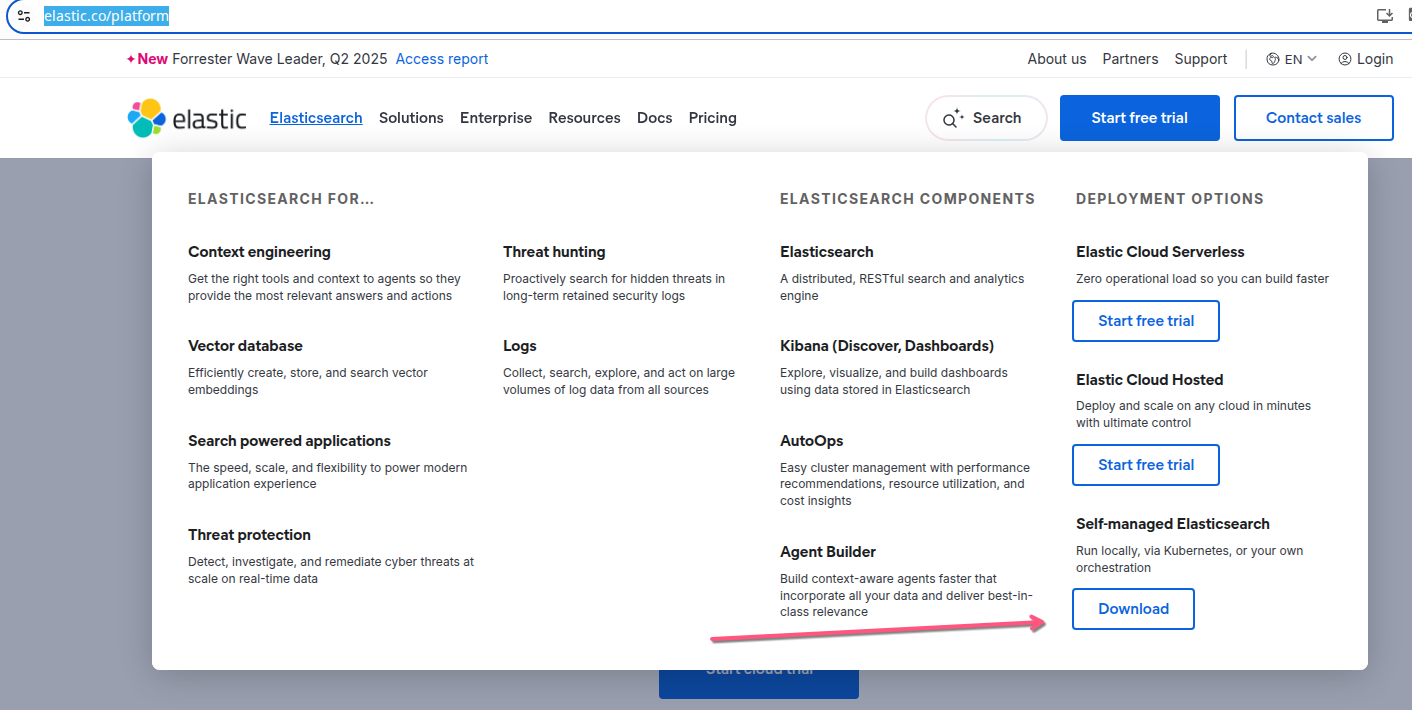Click Self-managed Elasticsearch heading

1173,524
